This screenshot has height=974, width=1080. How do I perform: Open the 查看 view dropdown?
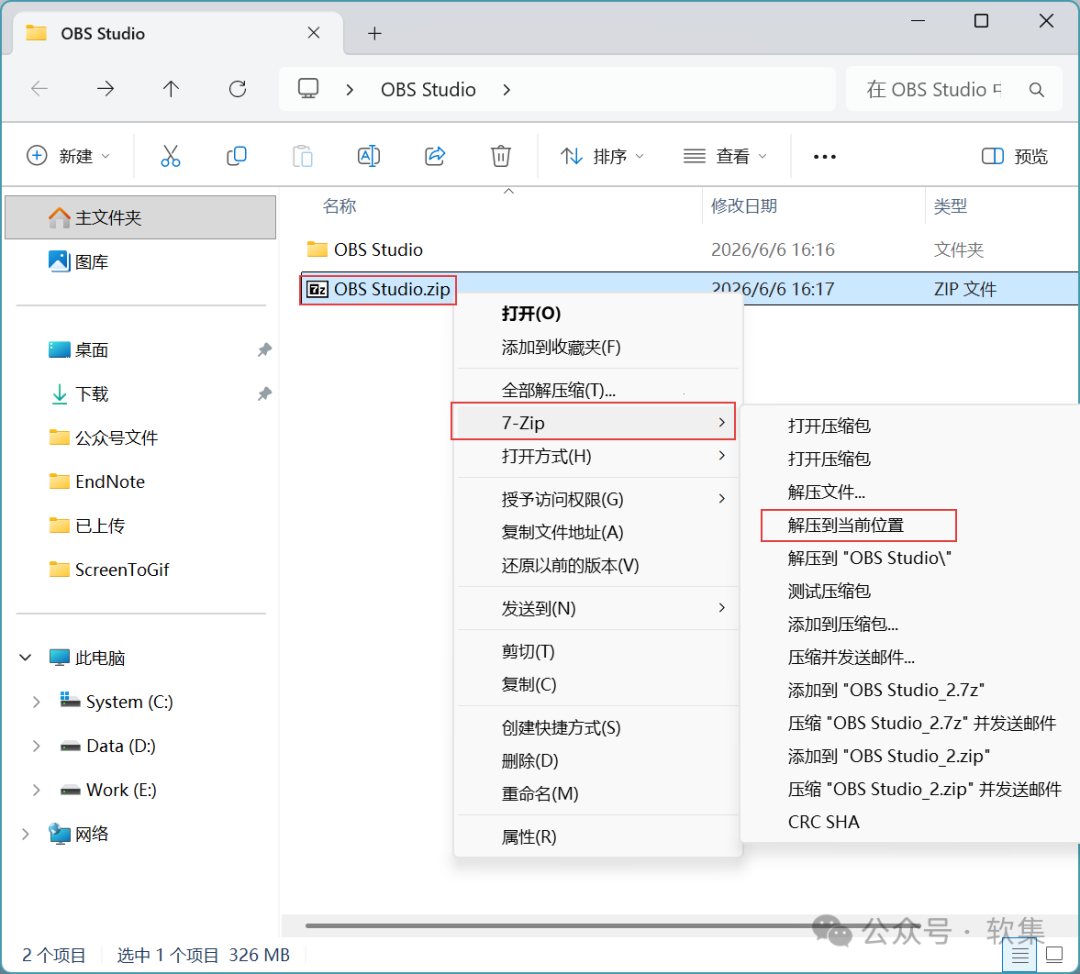coord(725,156)
